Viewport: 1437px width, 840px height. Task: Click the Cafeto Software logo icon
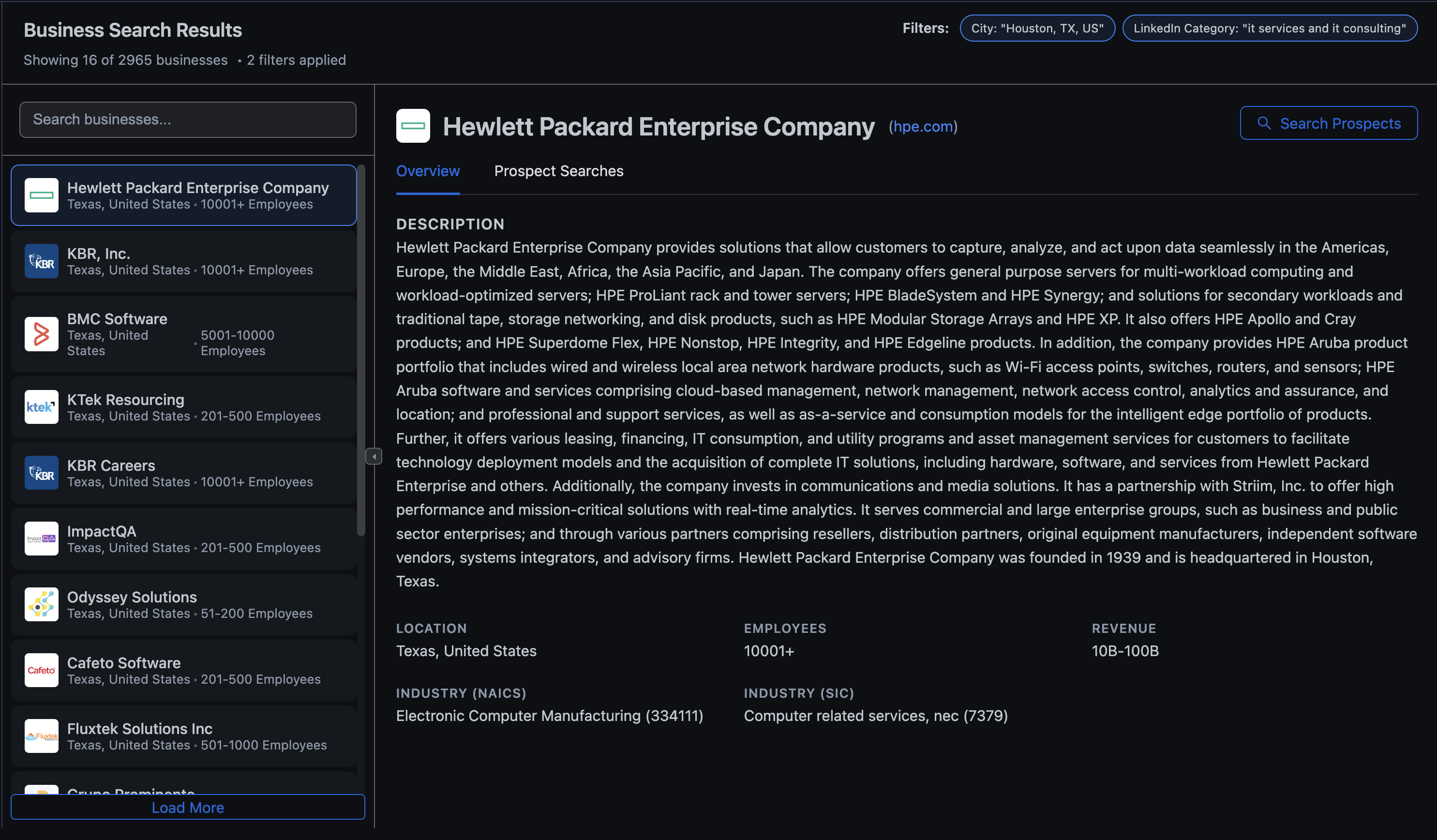tap(42, 670)
